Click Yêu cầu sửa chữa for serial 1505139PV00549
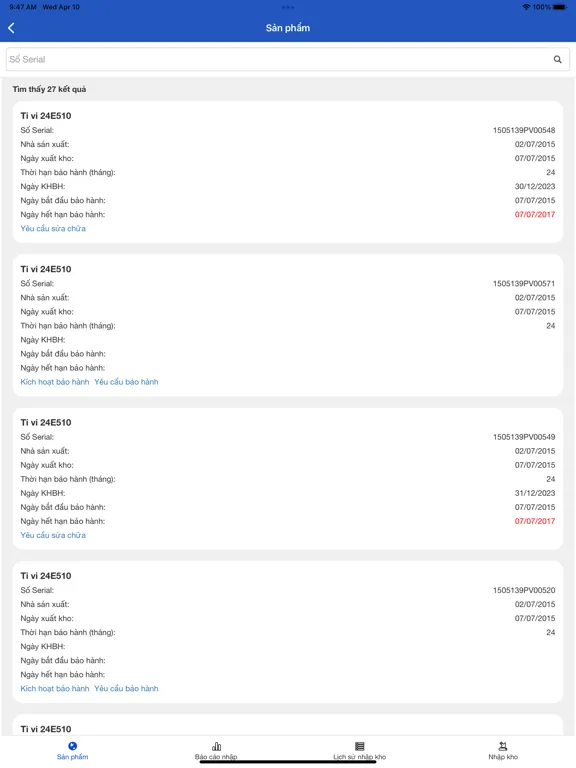The image size is (576, 768). pyautogui.click(x=53, y=535)
